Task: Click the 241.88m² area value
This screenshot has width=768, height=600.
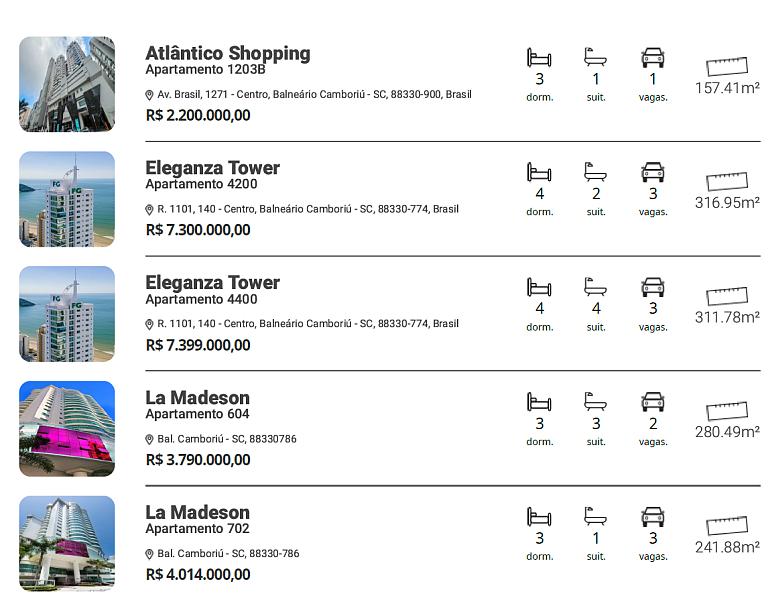Action: click(x=727, y=547)
